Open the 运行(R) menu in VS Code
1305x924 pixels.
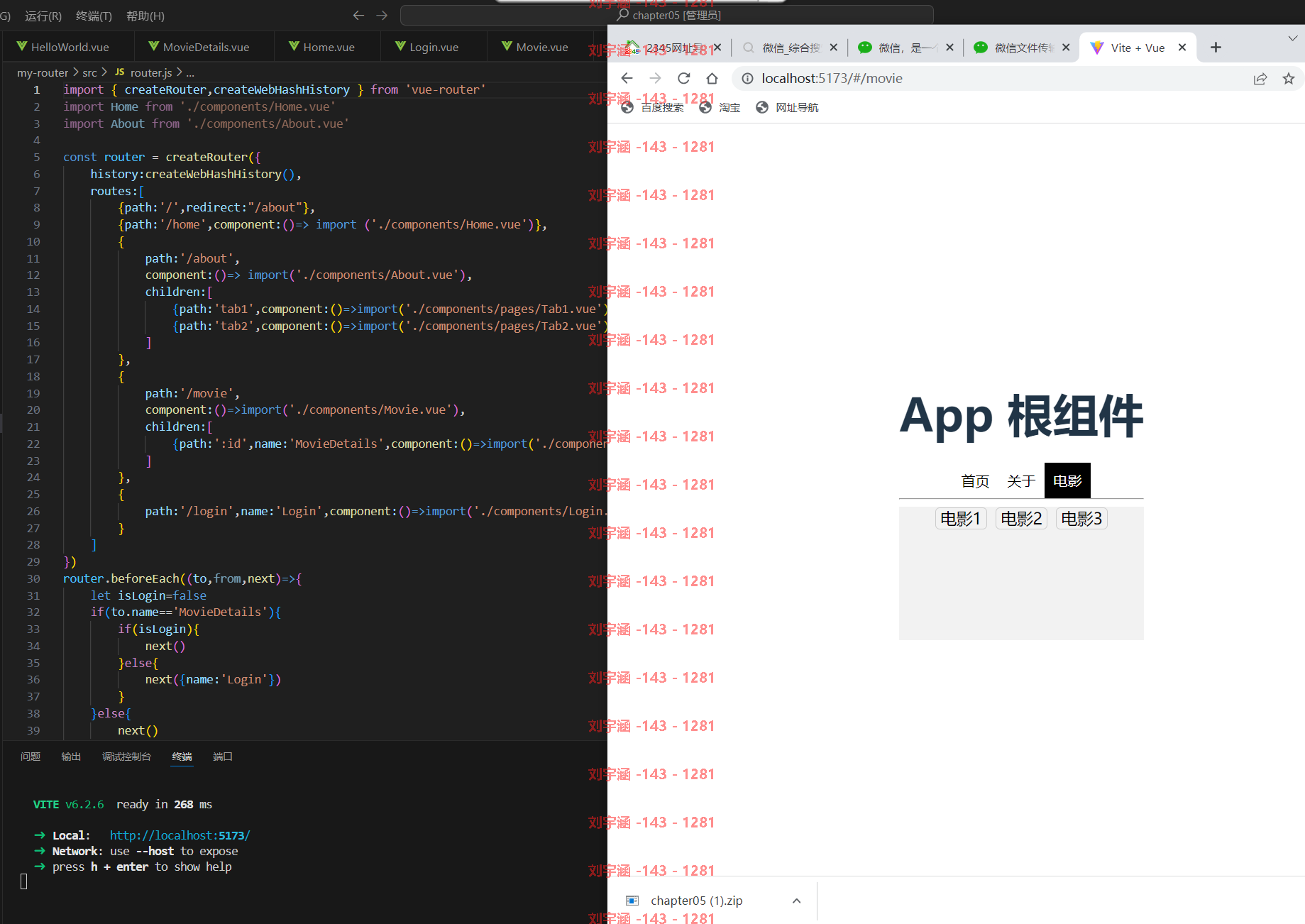pyautogui.click(x=43, y=16)
